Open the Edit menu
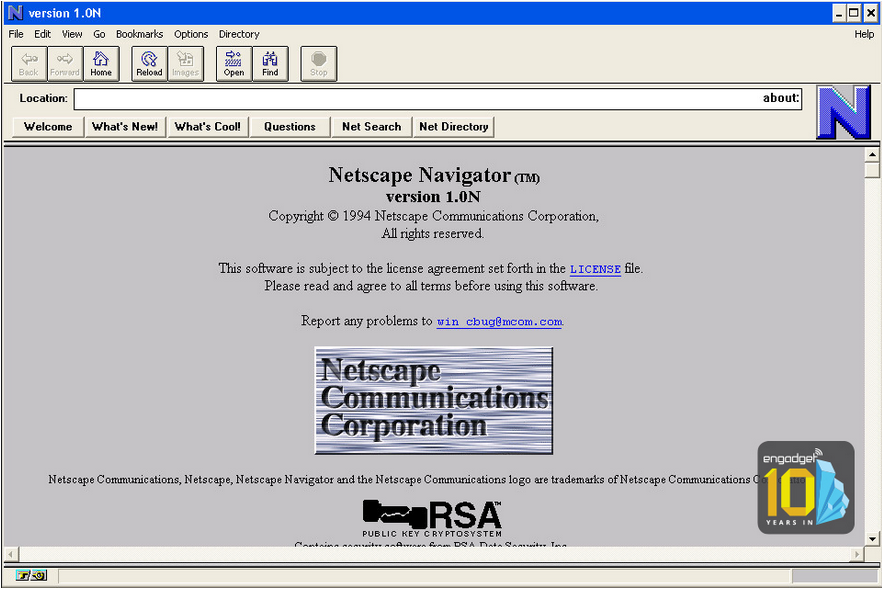The image size is (883, 589). pyautogui.click(x=42, y=34)
